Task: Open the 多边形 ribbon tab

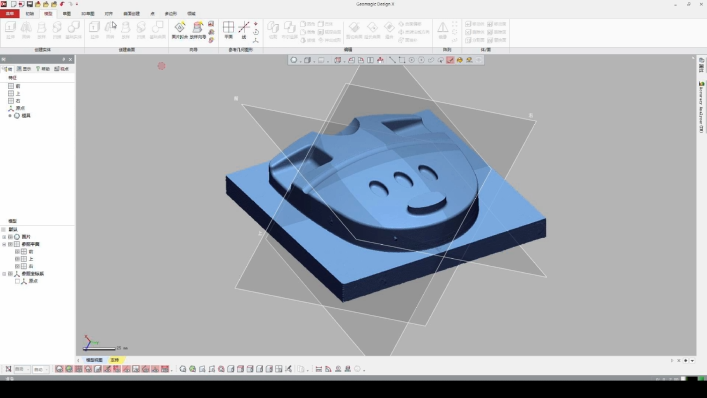Action: [170, 14]
